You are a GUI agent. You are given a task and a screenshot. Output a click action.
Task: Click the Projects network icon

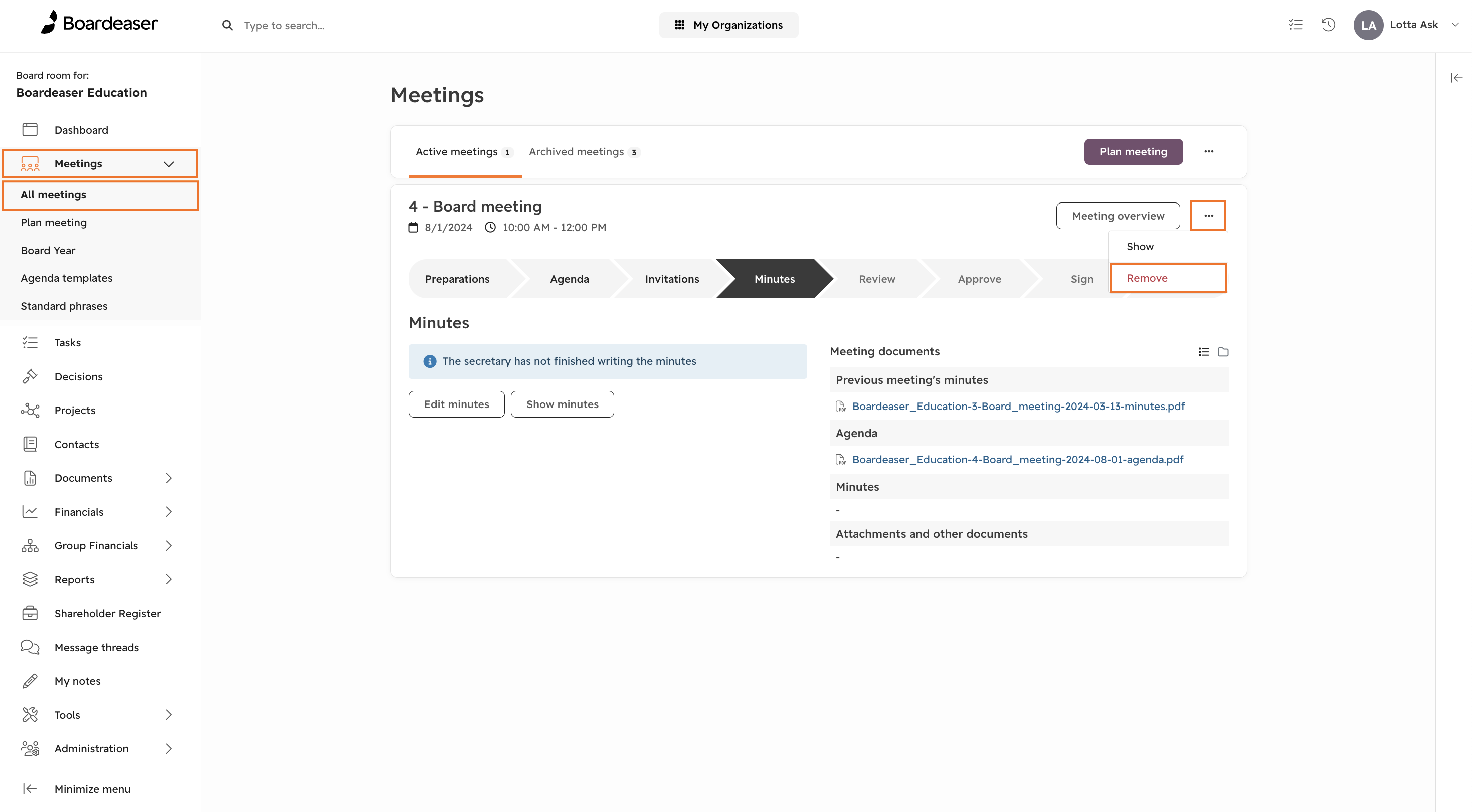(30, 411)
